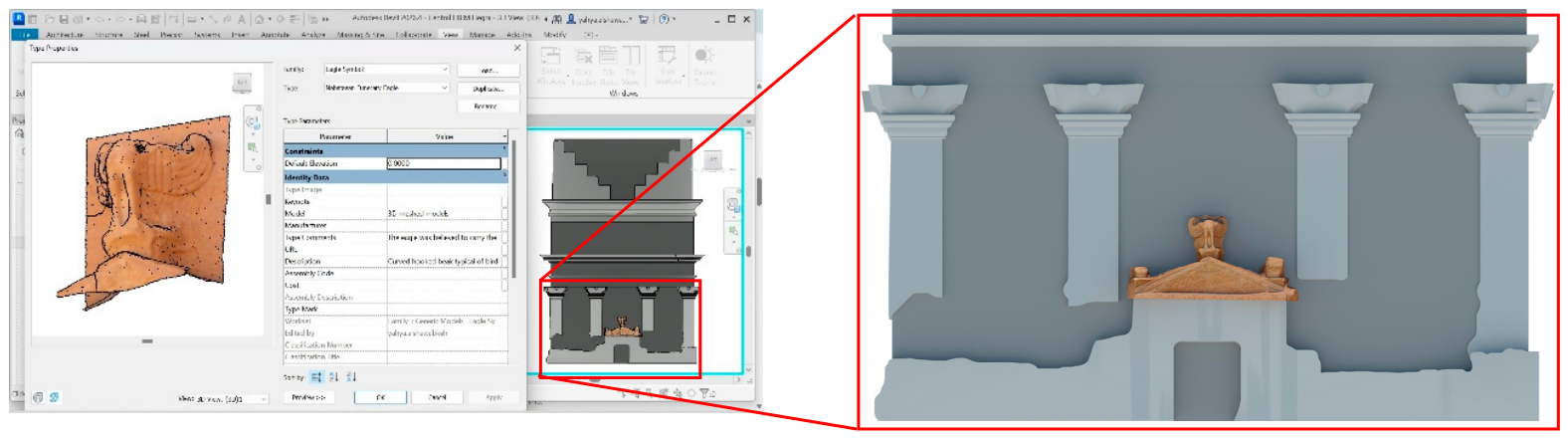Click the Cancel button in Type Properties
Image resolution: width=1568 pixels, height=439 pixels.
click(437, 397)
